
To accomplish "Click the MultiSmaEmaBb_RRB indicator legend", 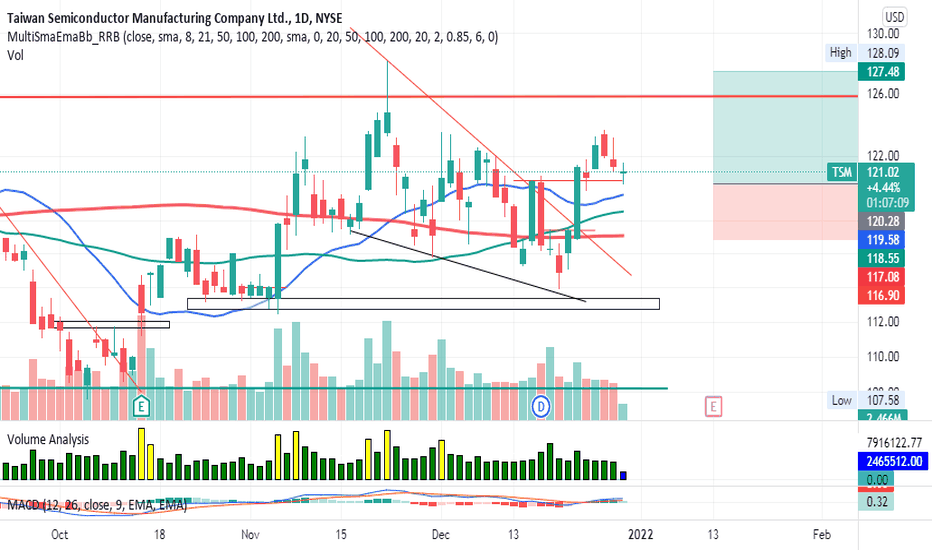I will click(253, 37).
